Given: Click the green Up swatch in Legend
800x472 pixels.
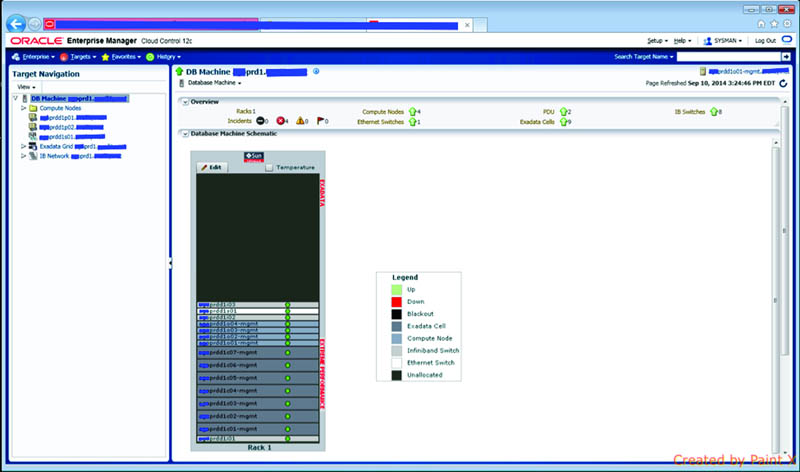Looking at the screenshot, I should 396,289.
